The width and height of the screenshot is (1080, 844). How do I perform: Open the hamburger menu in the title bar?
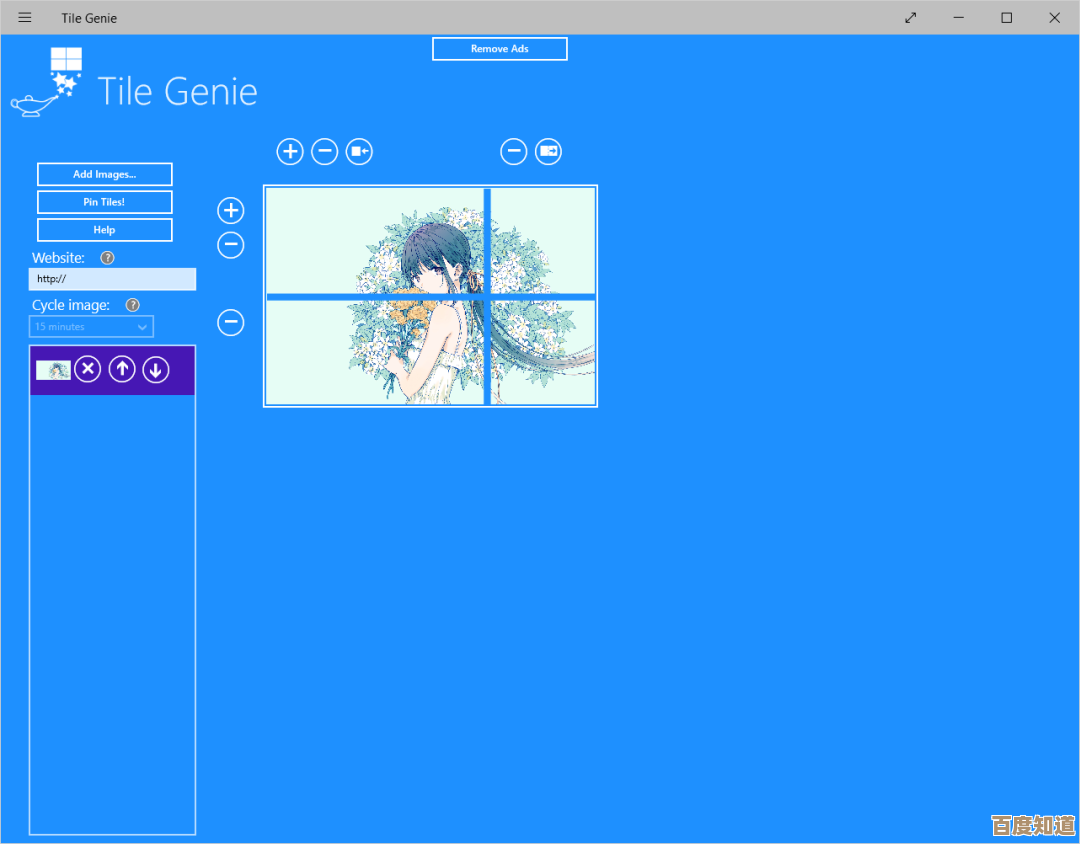tap(25, 18)
